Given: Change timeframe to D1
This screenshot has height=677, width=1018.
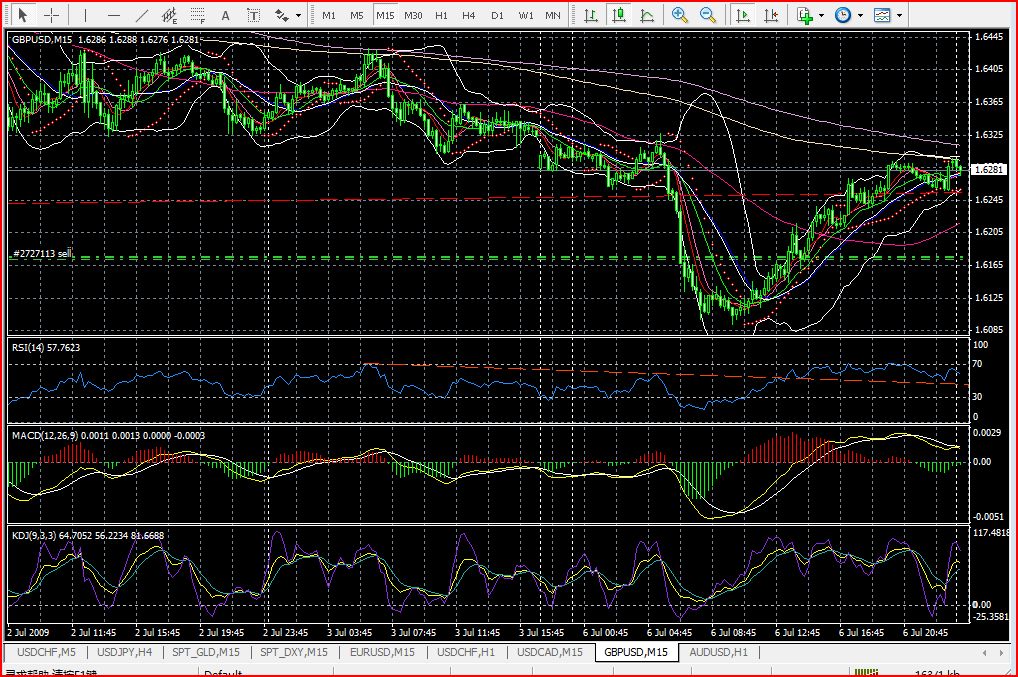Looking at the screenshot, I should click(497, 15).
